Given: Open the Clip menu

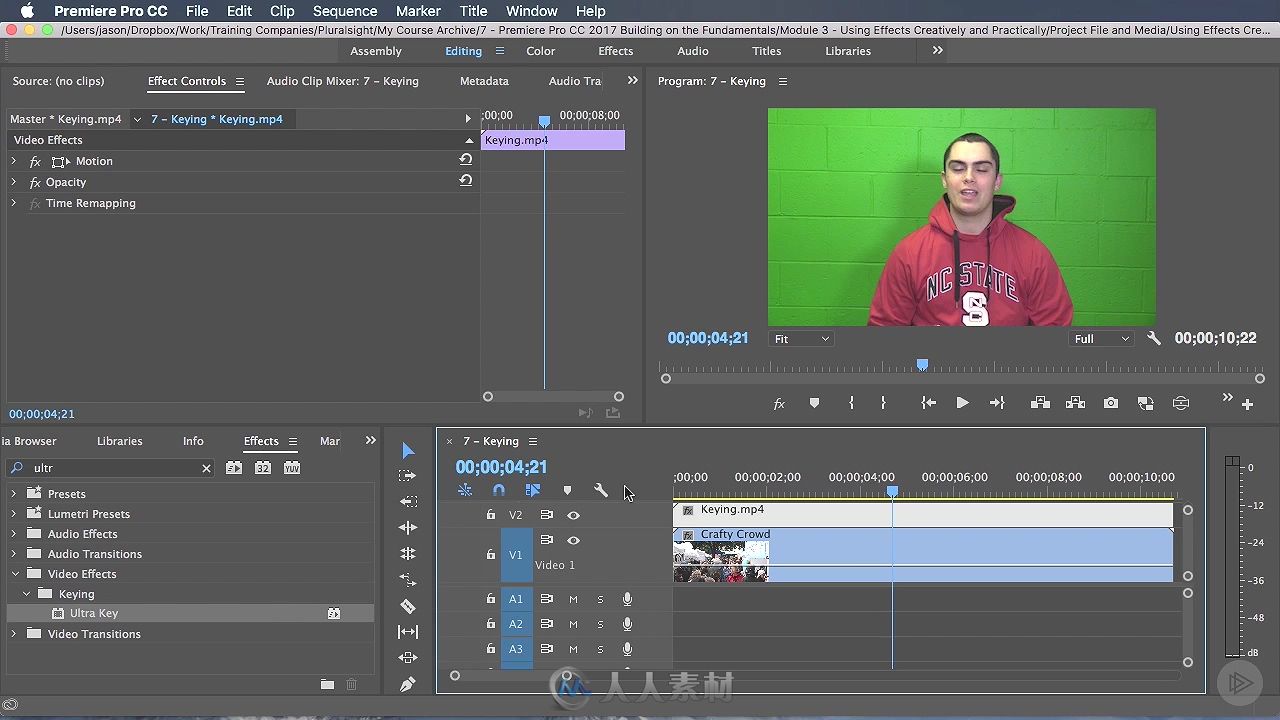Looking at the screenshot, I should [x=282, y=11].
